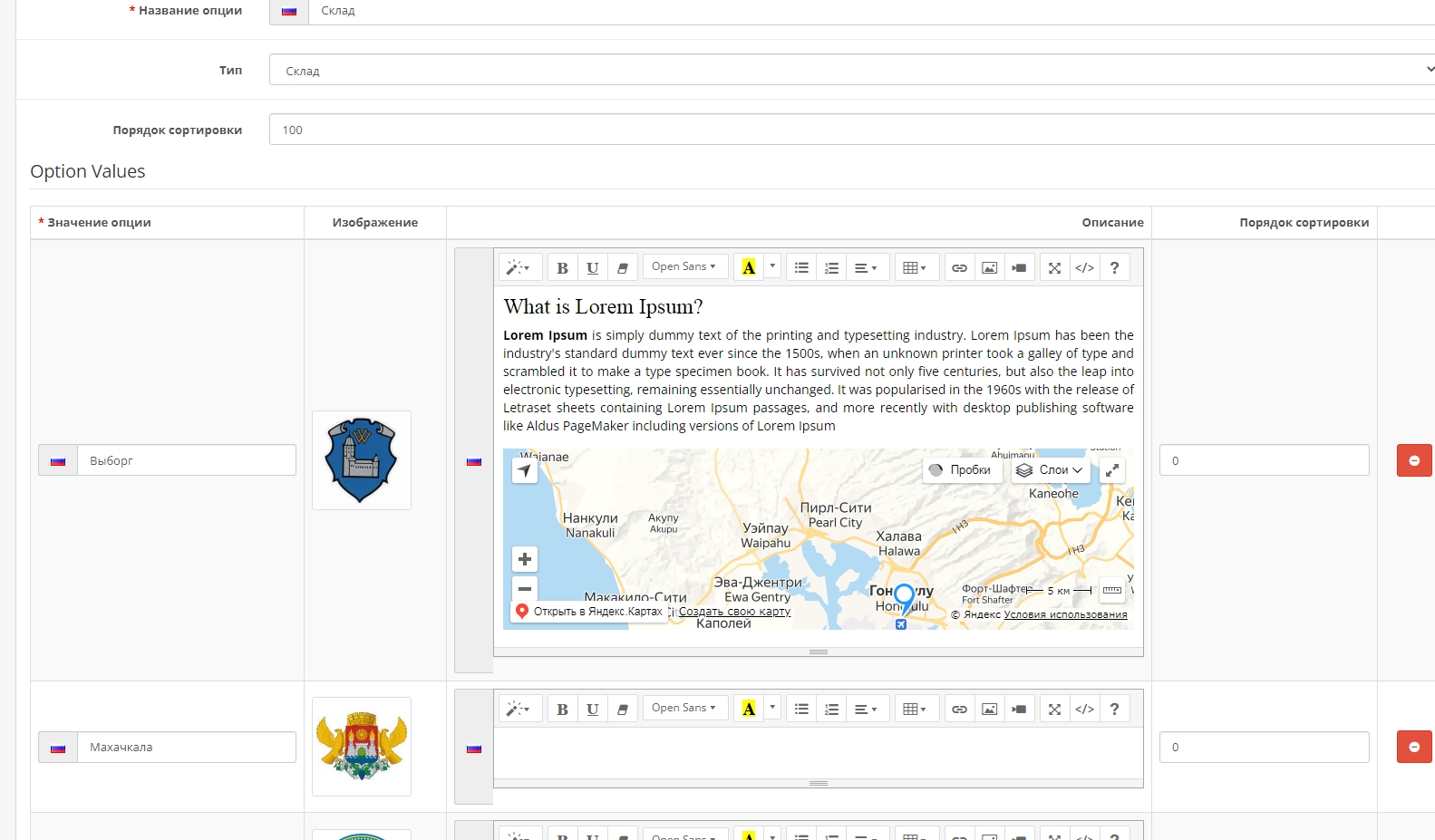This screenshot has height=840, width=1435.
Task: Zoom out on the Yandex map
Action: click(x=525, y=588)
